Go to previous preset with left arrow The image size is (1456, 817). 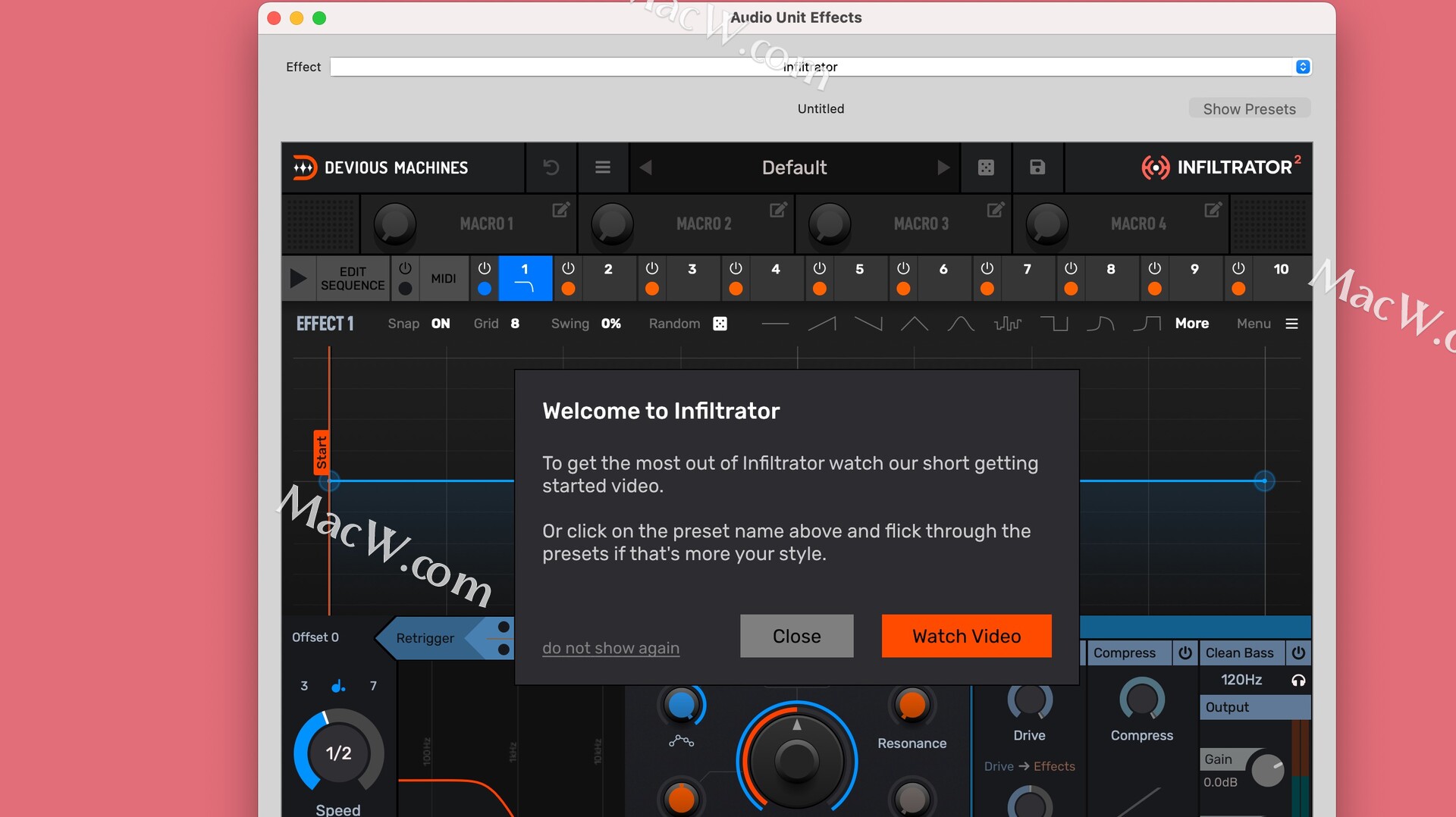pyautogui.click(x=646, y=167)
